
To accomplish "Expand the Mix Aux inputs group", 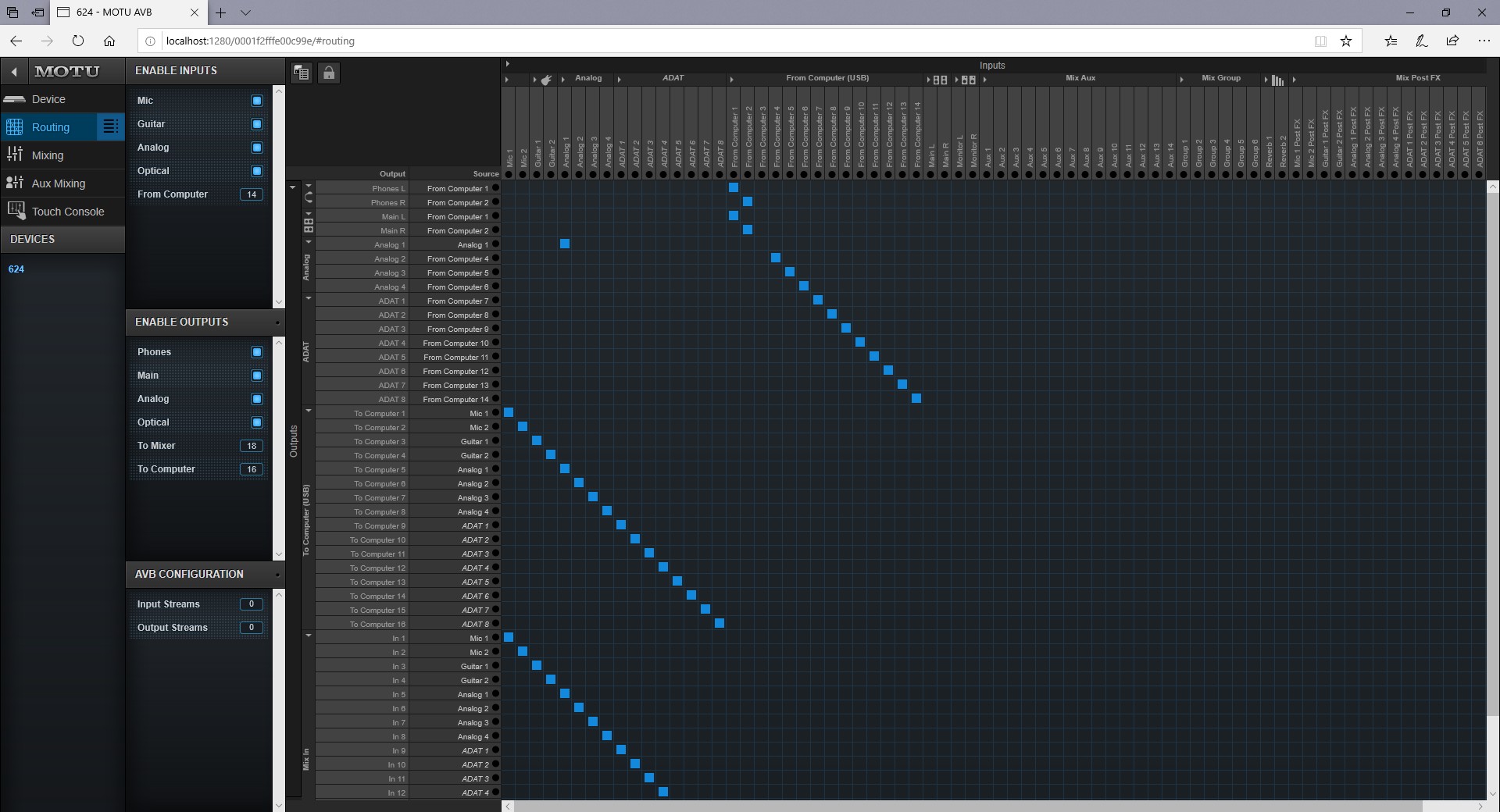I will [984, 79].
